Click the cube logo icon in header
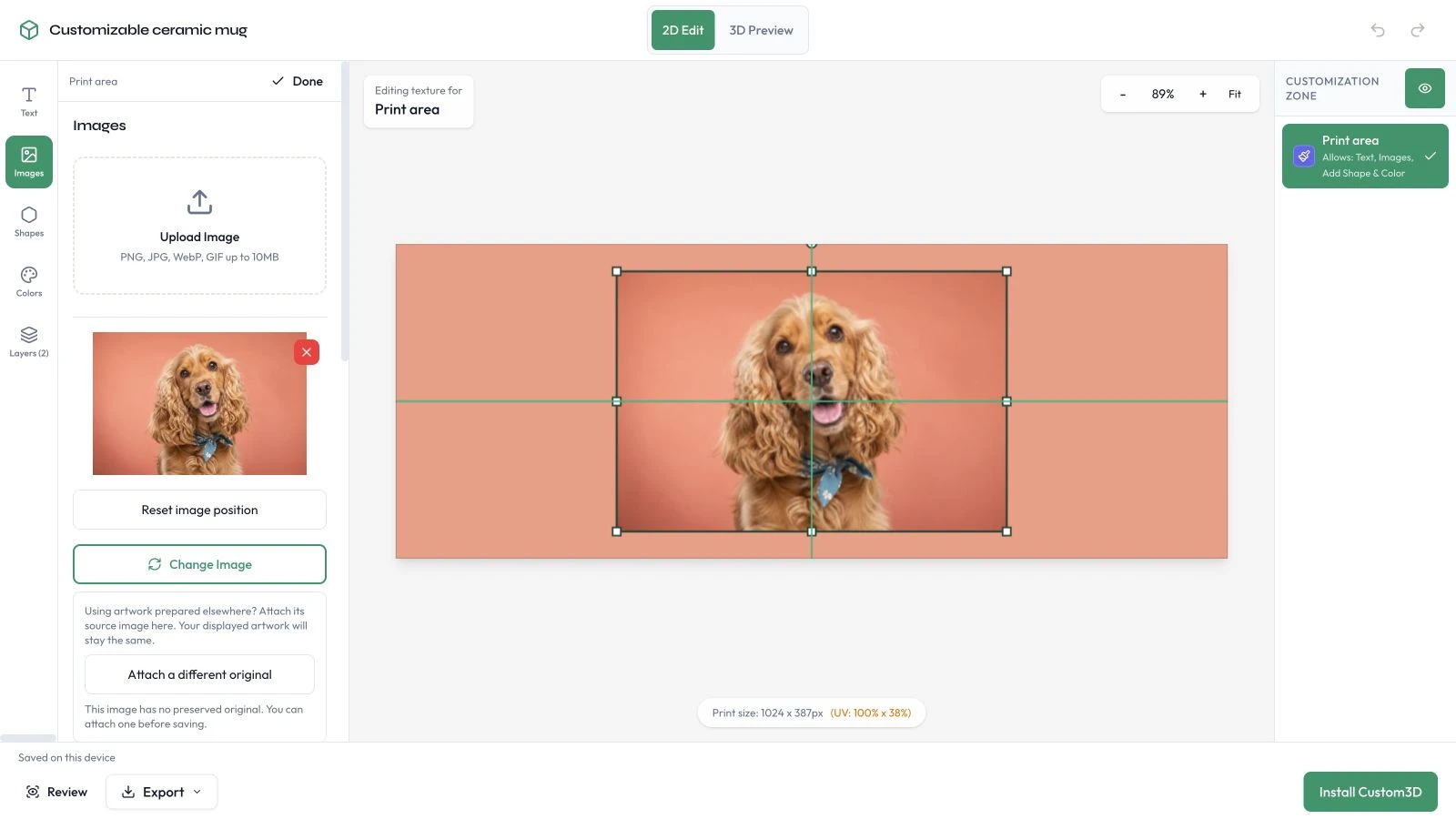Screen dimensions: 1456x819 (29, 30)
